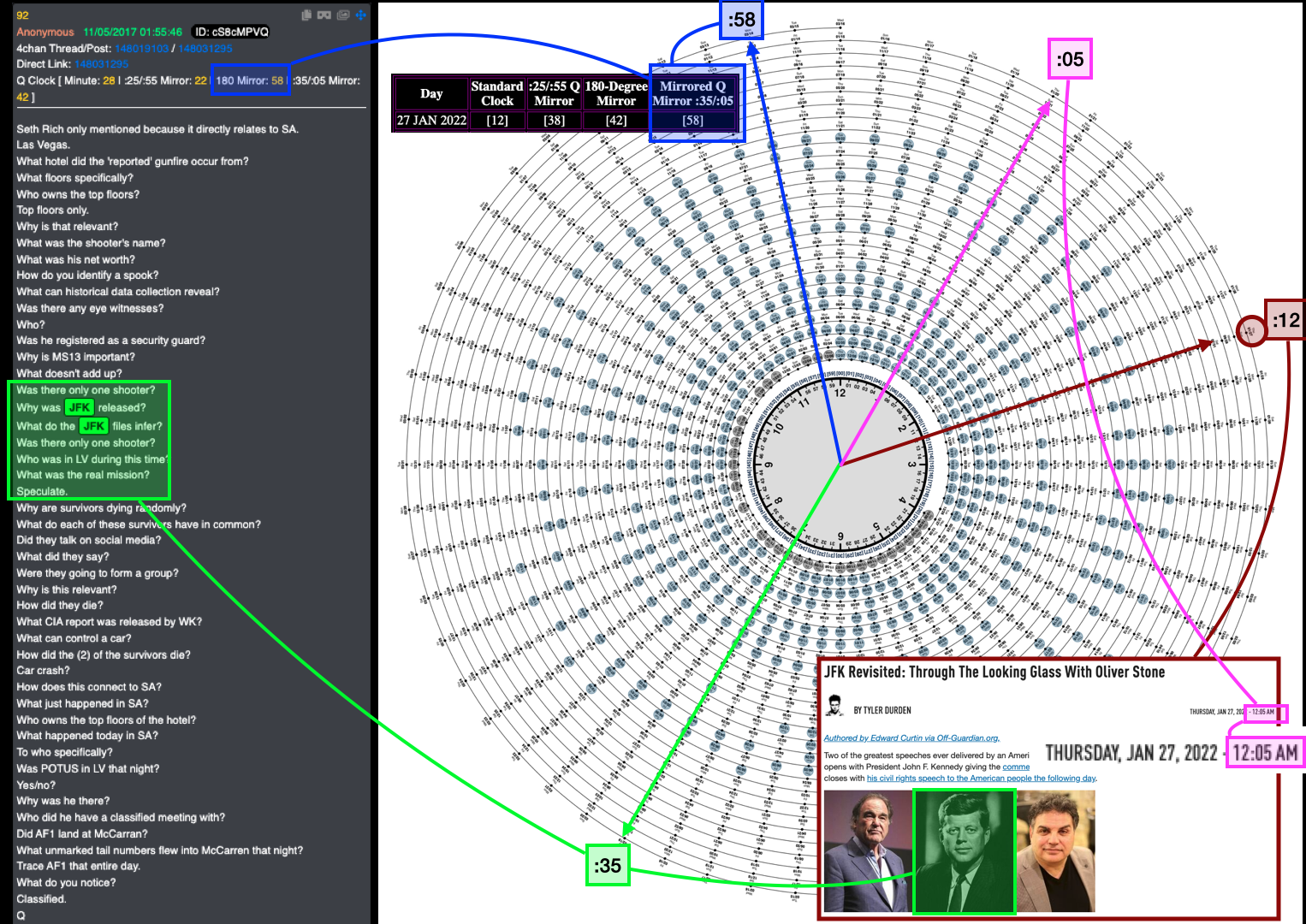Click the ':25/:55 Mirror' value '22'
Viewport: 1306px width, 924px height.
[x=200, y=80]
